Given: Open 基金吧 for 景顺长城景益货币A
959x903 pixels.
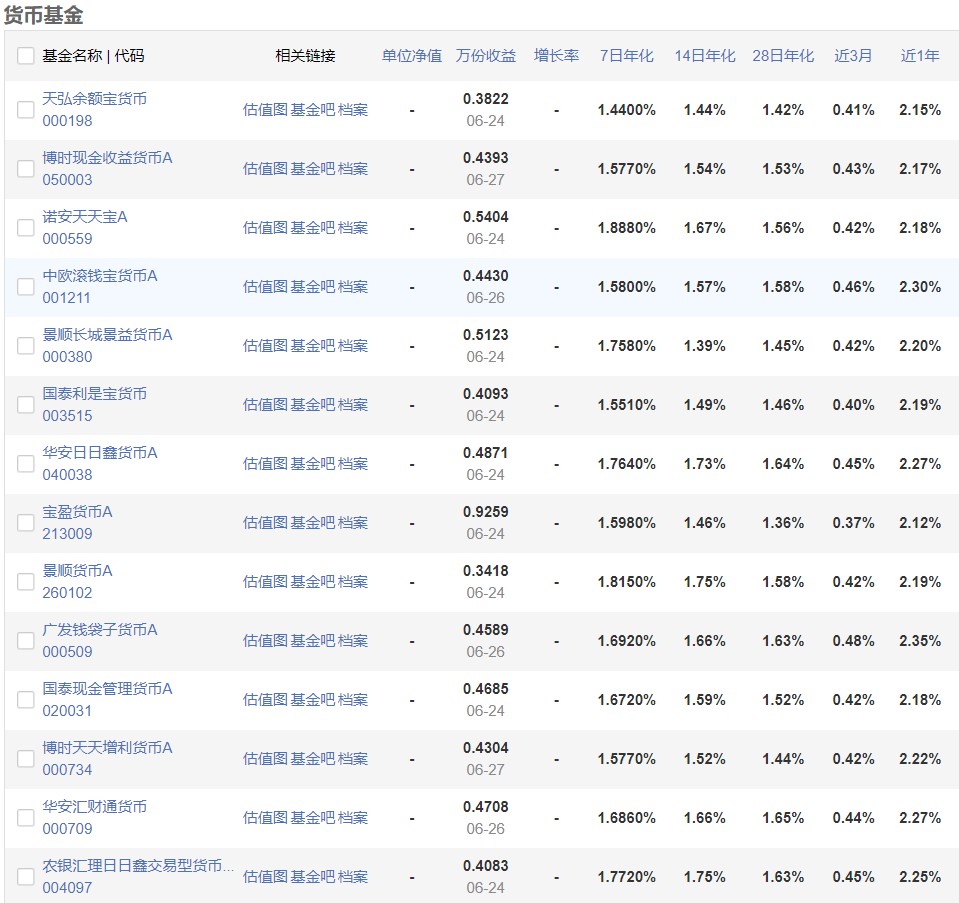Looking at the screenshot, I should click(312, 345).
